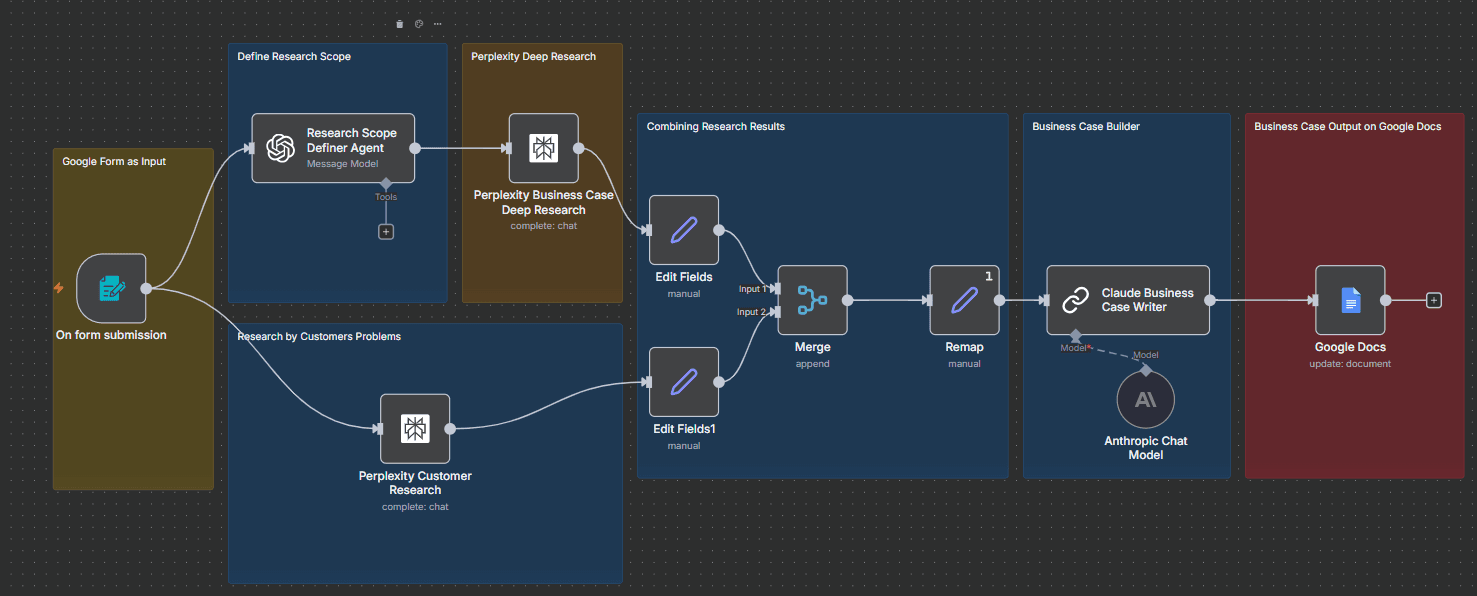Open the Google Docs document icon node
Viewport: 1477px width, 596px height.
pyautogui.click(x=1350, y=299)
